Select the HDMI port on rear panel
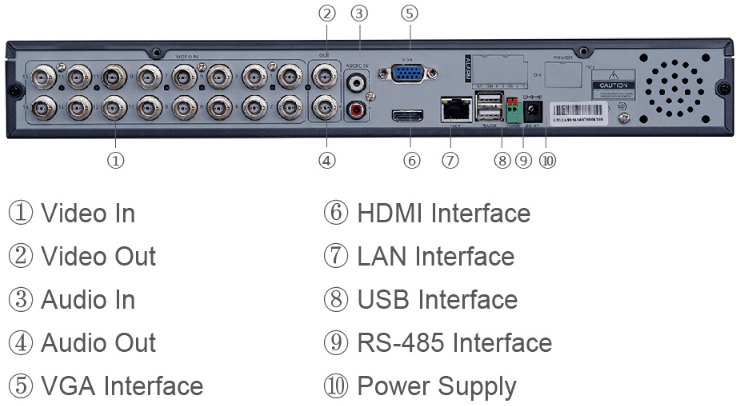 click(x=407, y=116)
